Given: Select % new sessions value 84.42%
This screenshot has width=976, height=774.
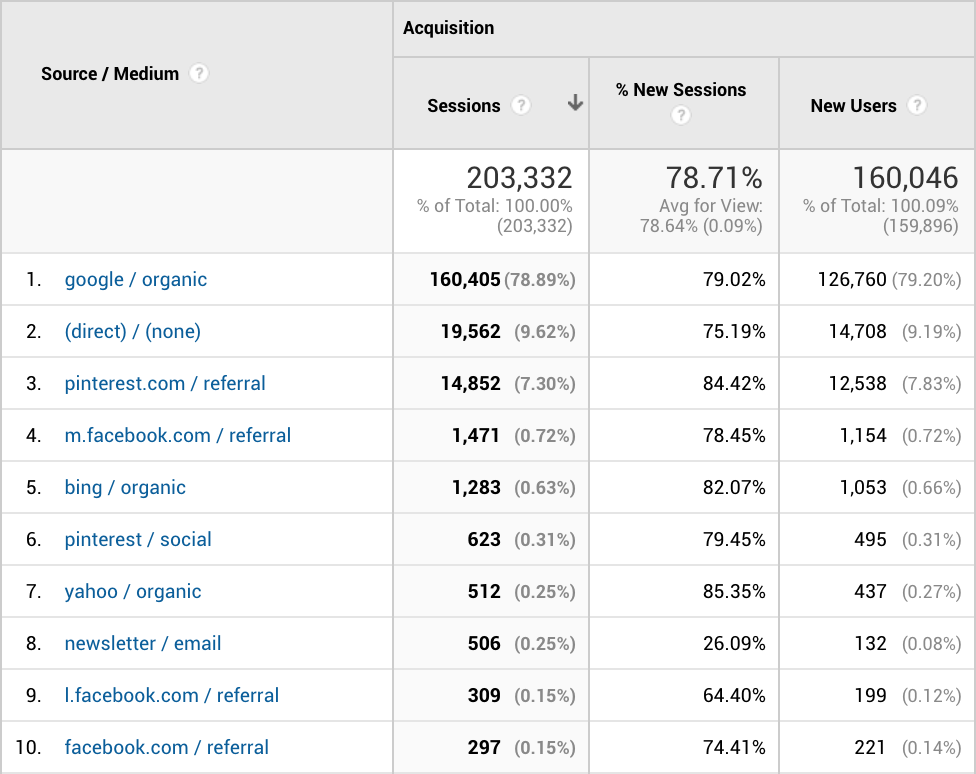Looking at the screenshot, I should tap(734, 383).
